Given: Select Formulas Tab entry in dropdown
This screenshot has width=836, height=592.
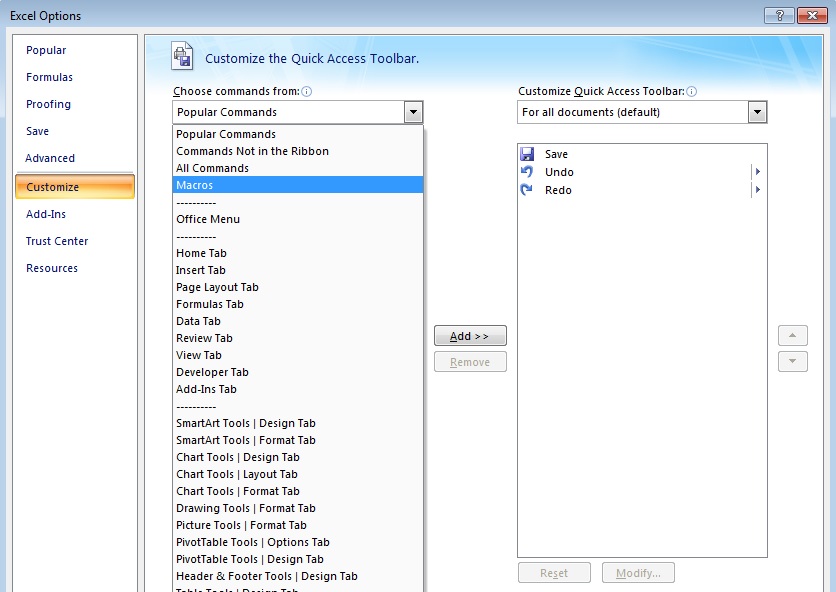Looking at the screenshot, I should [298, 305].
